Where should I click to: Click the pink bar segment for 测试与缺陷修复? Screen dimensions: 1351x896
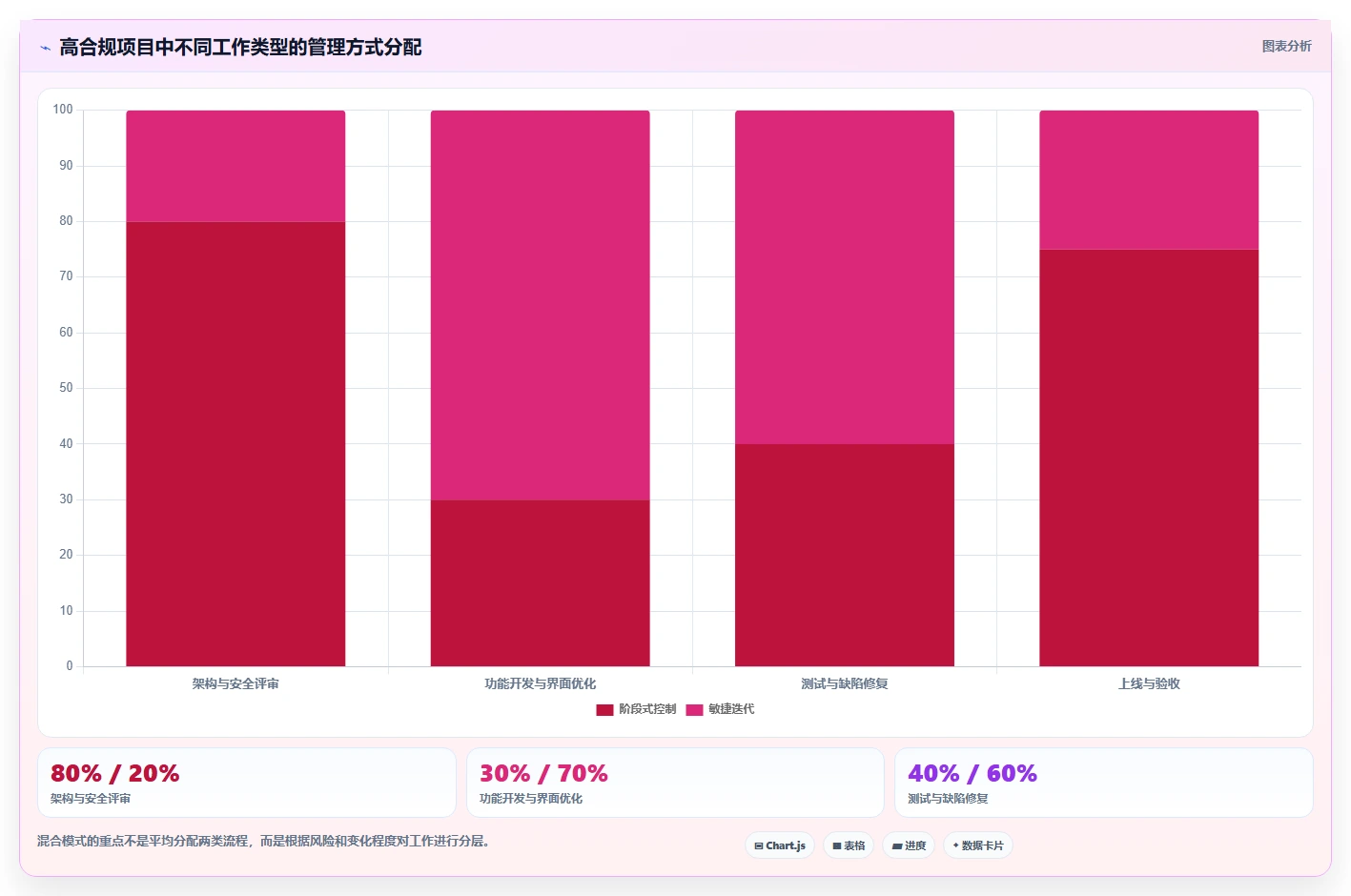pos(844,277)
